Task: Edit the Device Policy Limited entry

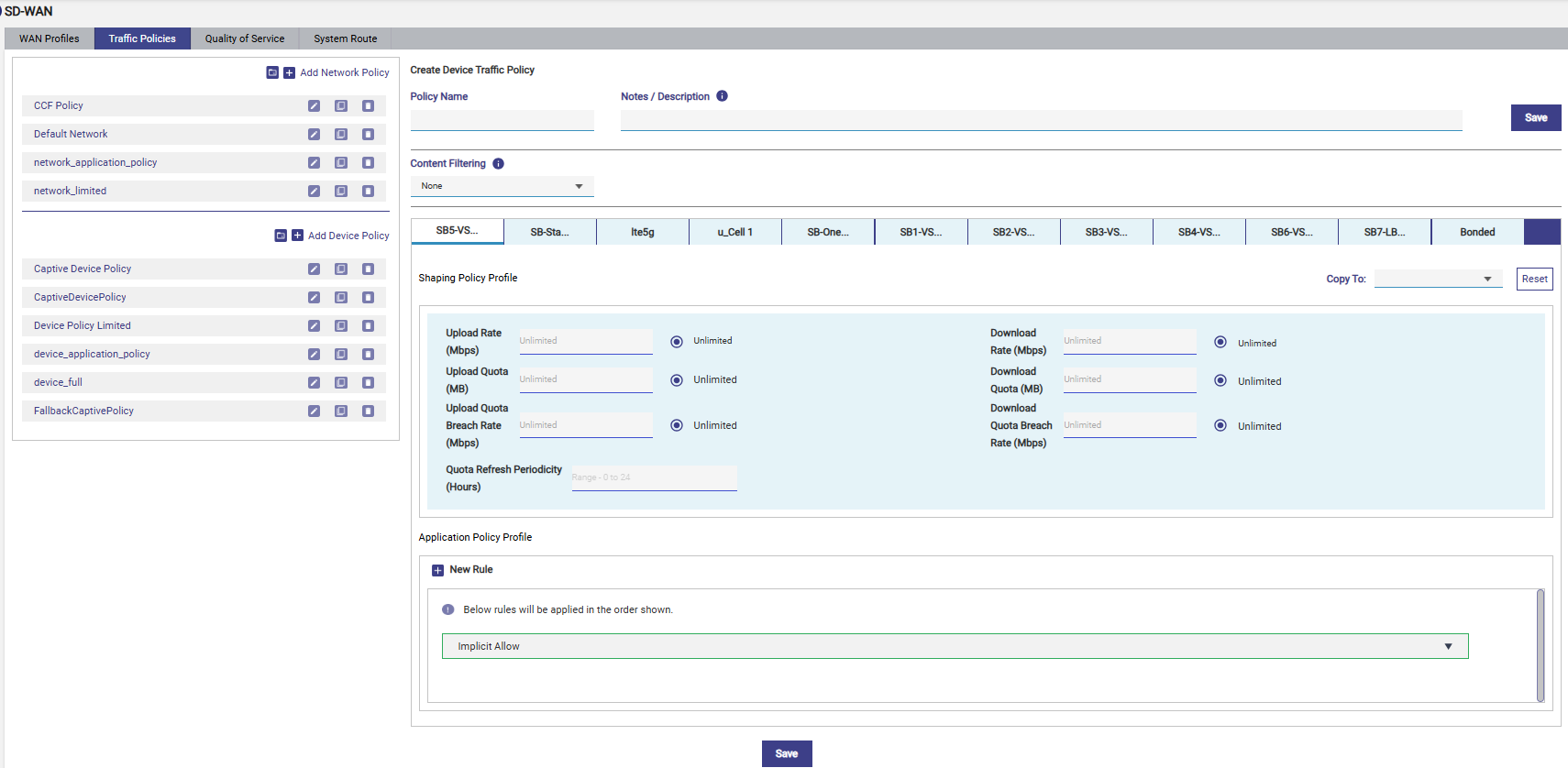Action: pyautogui.click(x=314, y=326)
